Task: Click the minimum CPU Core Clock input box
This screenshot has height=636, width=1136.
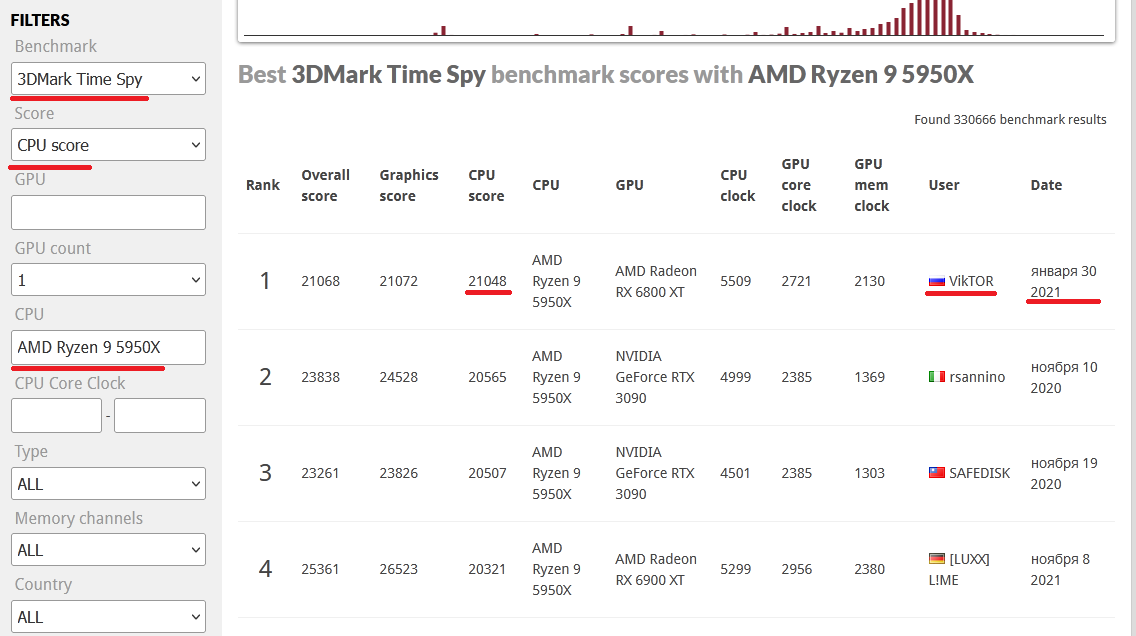Action: (56, 416)
